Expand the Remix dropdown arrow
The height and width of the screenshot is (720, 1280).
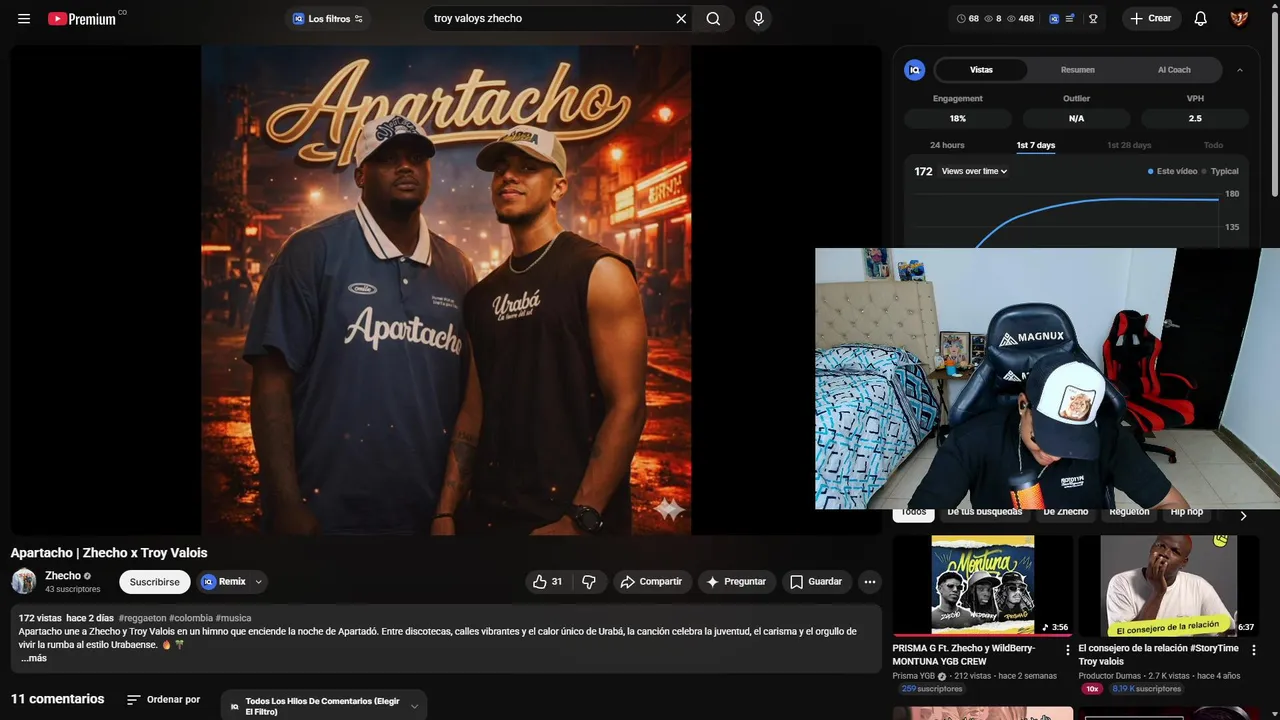tap(259, 582)
